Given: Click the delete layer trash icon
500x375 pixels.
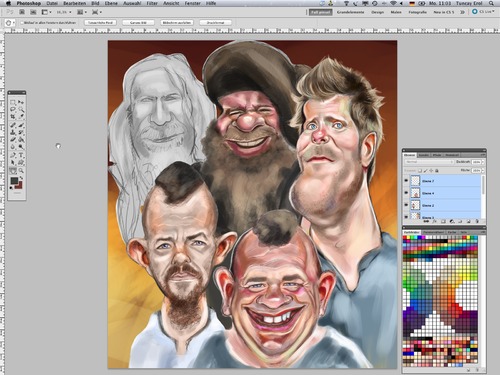Looking at the screenshot, I should (x=477, y=221).
